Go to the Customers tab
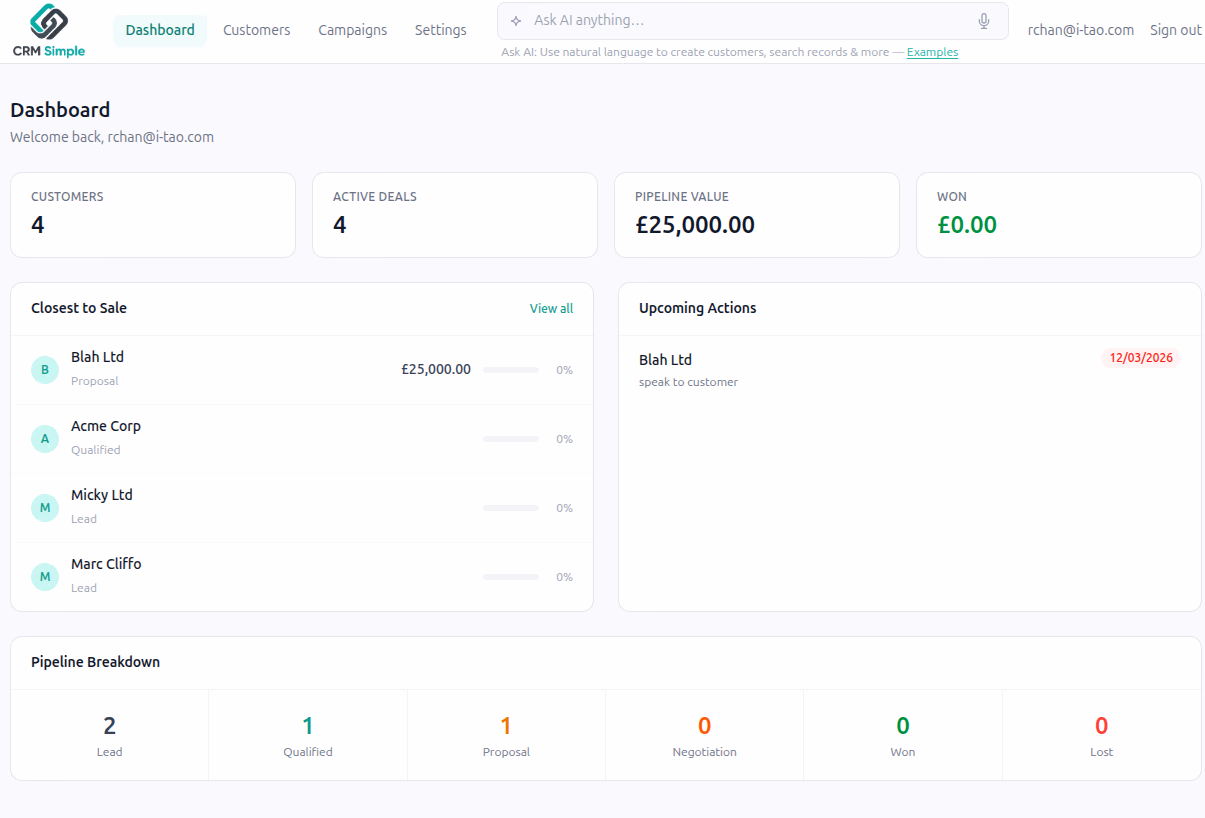 point(257,30)
